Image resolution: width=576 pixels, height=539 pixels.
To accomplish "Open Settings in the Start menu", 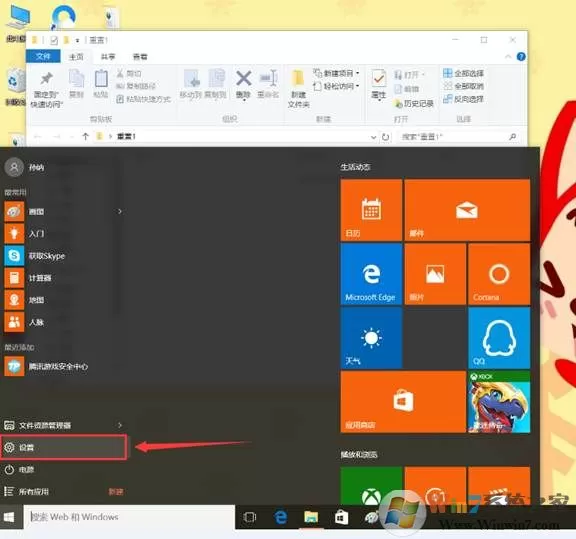I will click(x=64, y=447).
